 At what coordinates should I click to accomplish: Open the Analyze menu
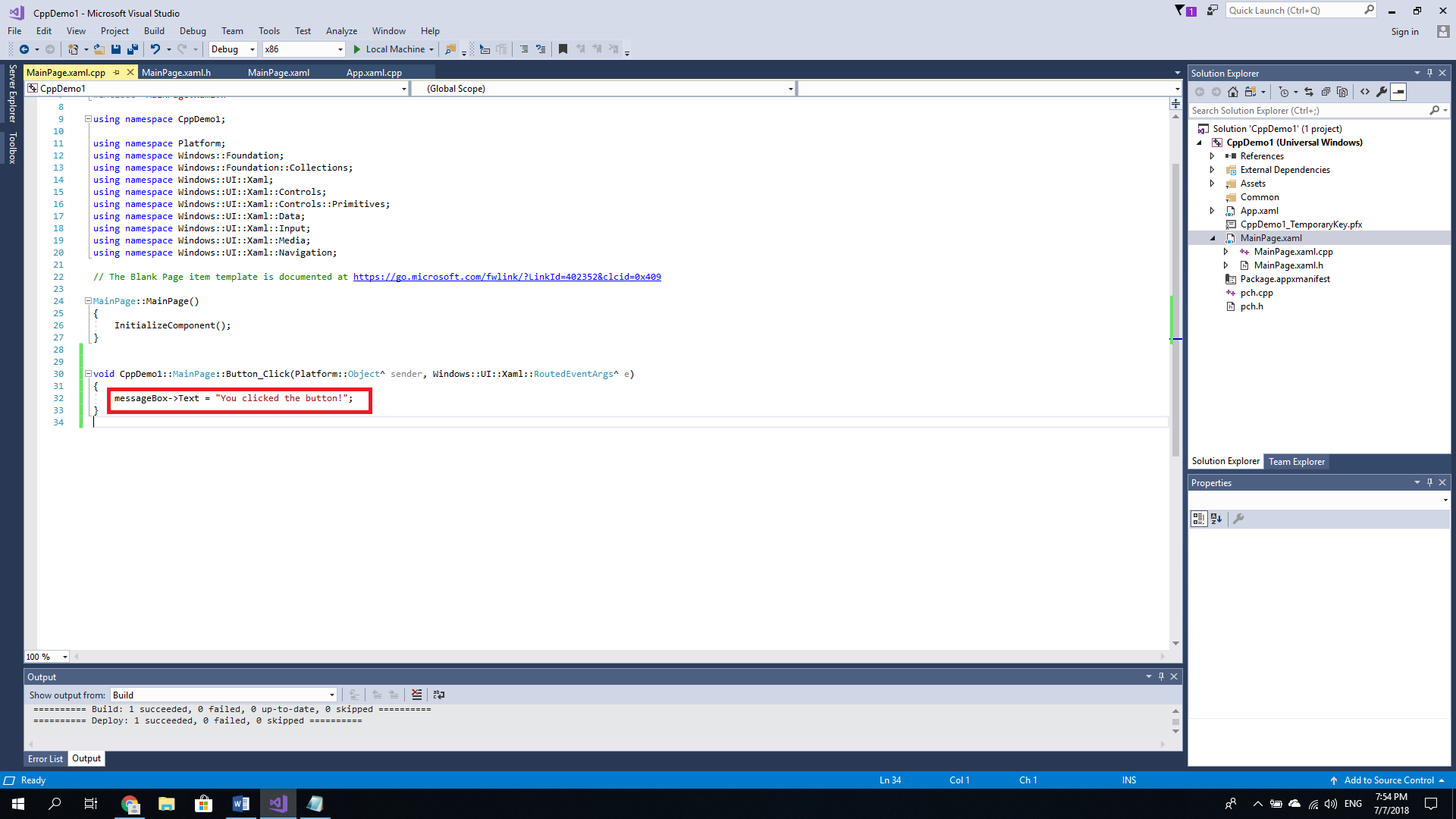tap(341, 31)
